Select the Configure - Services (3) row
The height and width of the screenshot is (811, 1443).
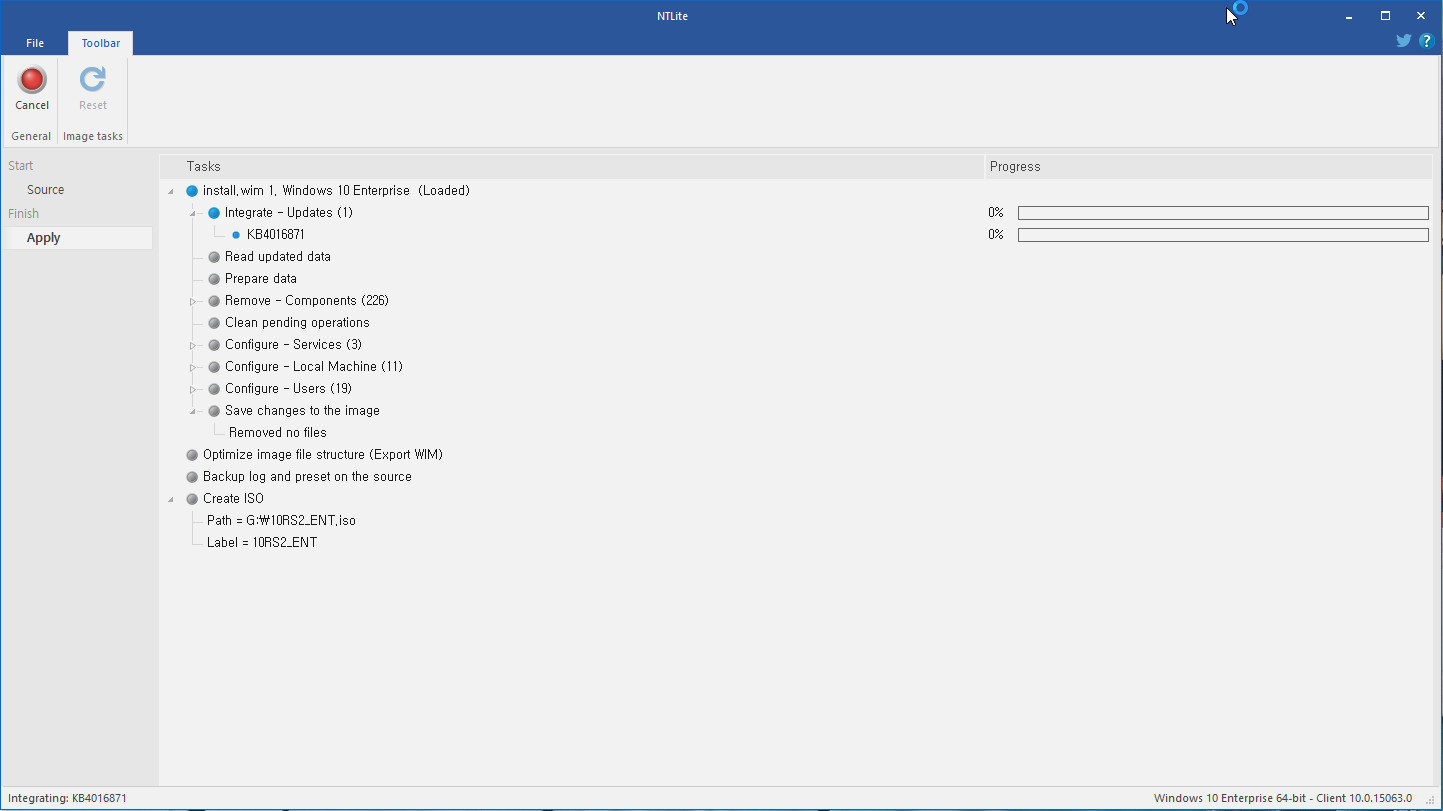(294, 345)
